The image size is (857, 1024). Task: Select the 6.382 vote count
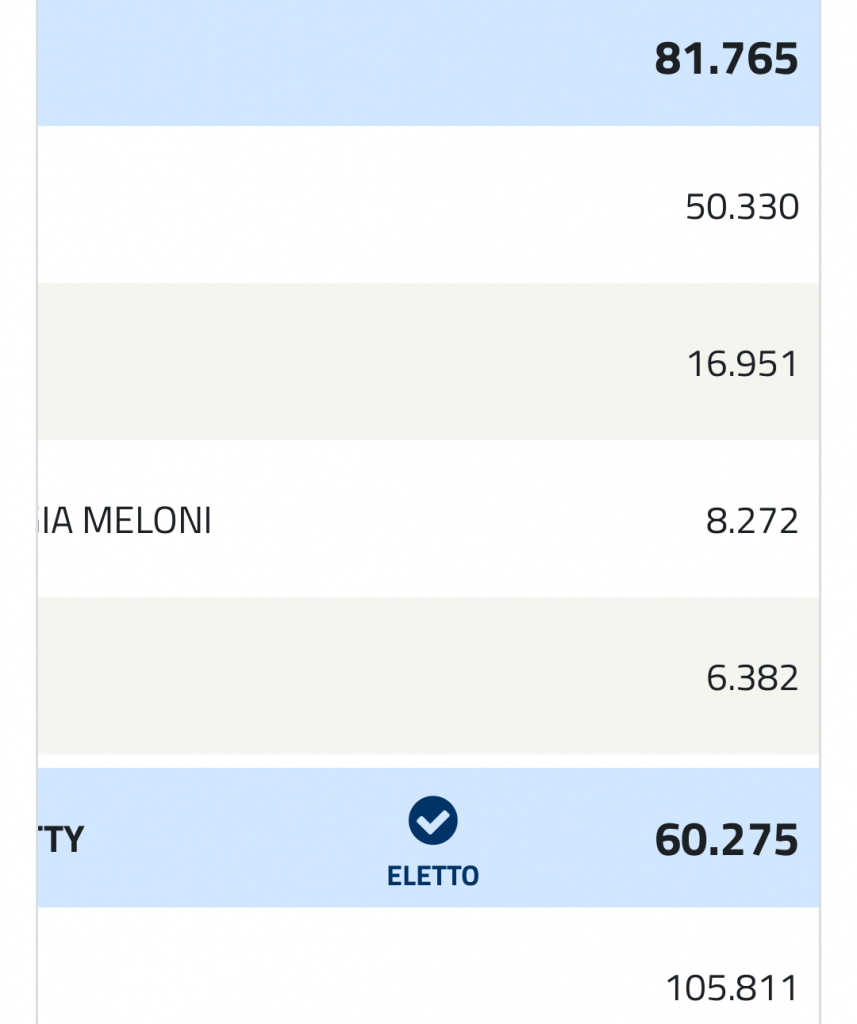click(752, 677)
